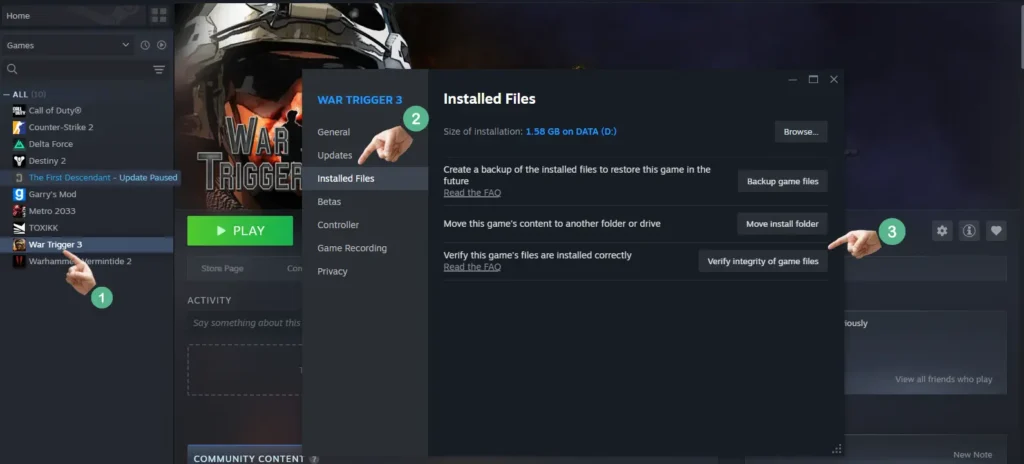Click Delta Force game icon

point(19,144)
